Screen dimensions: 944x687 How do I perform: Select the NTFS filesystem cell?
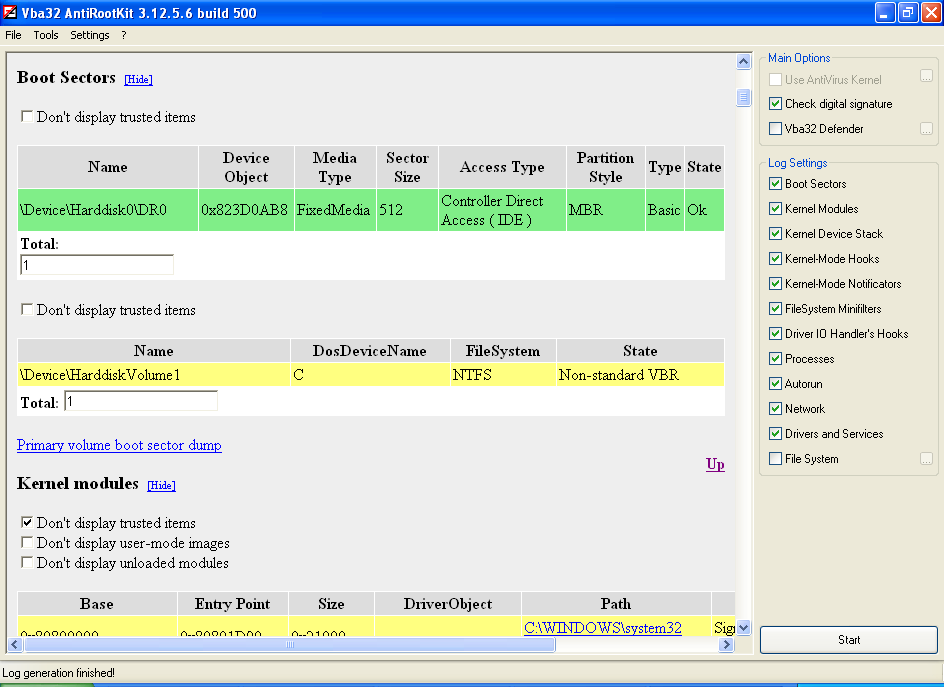[x=503, y=375]
